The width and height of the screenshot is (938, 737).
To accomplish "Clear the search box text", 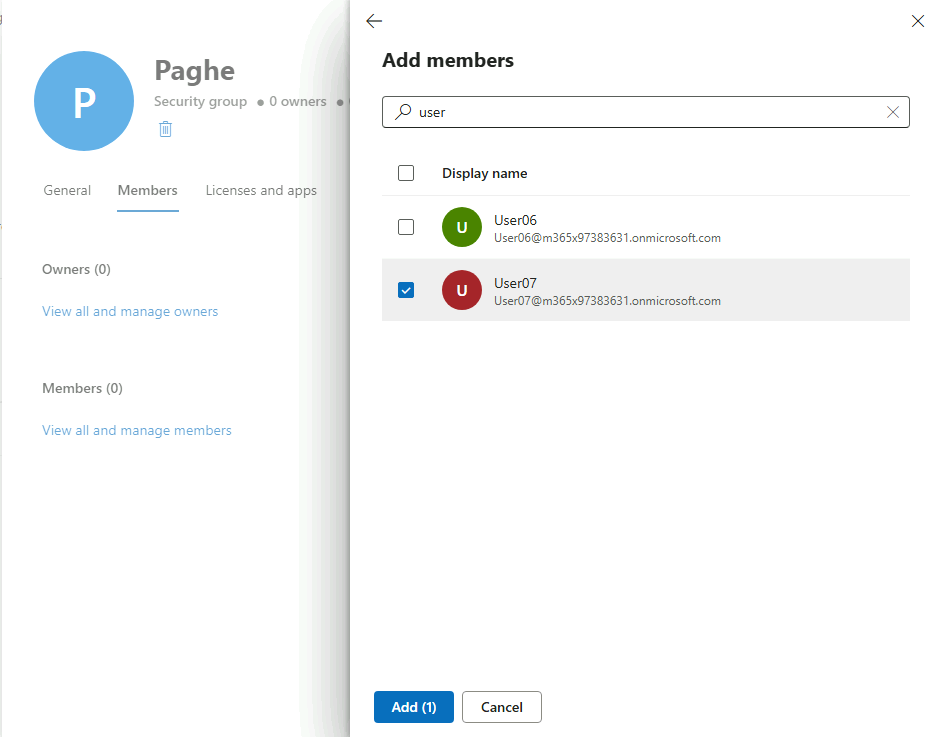I will click(x=893, y=112).
